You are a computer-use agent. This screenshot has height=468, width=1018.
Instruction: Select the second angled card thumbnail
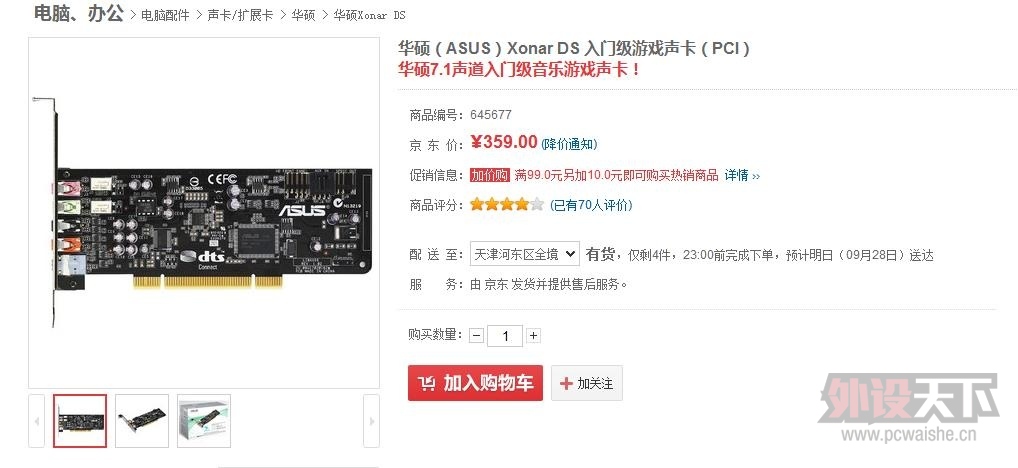pyautogui.click(x=142, y=421)
